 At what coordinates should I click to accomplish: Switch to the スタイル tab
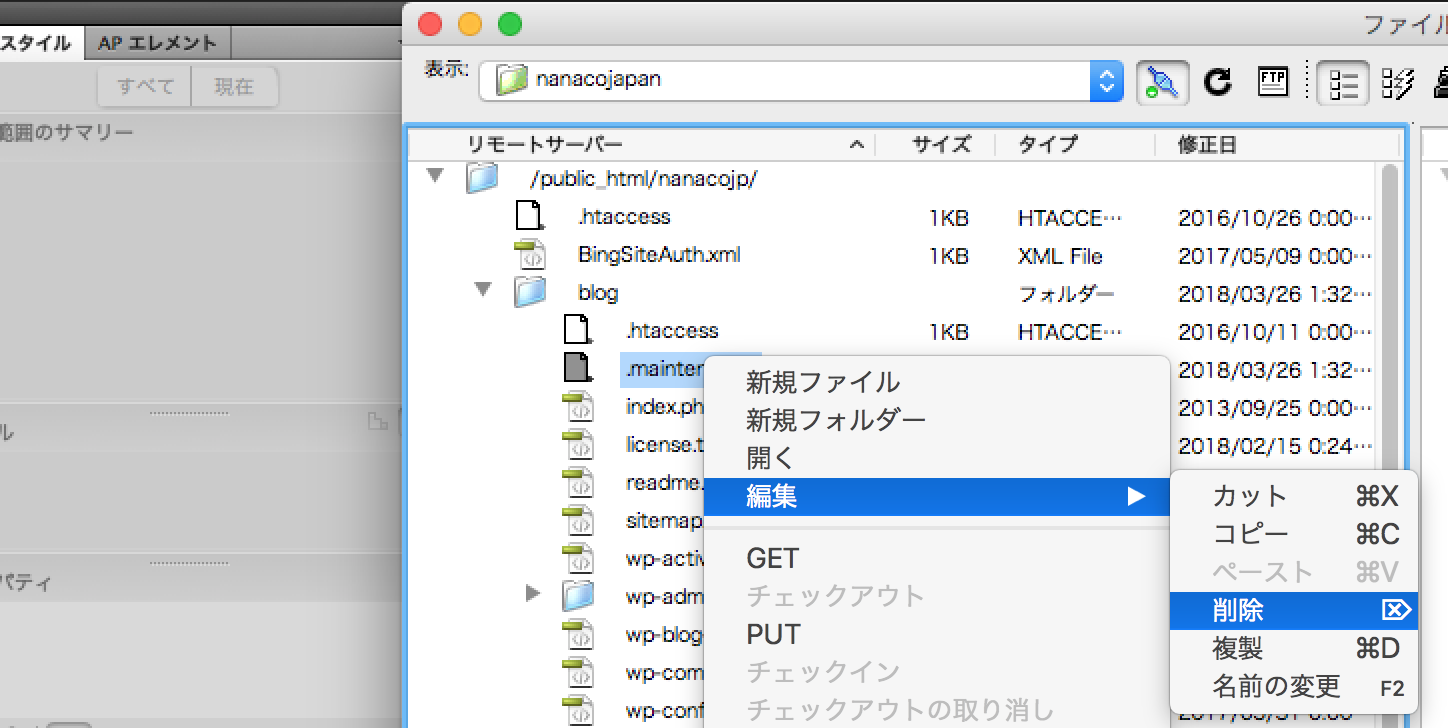(40, 43)
